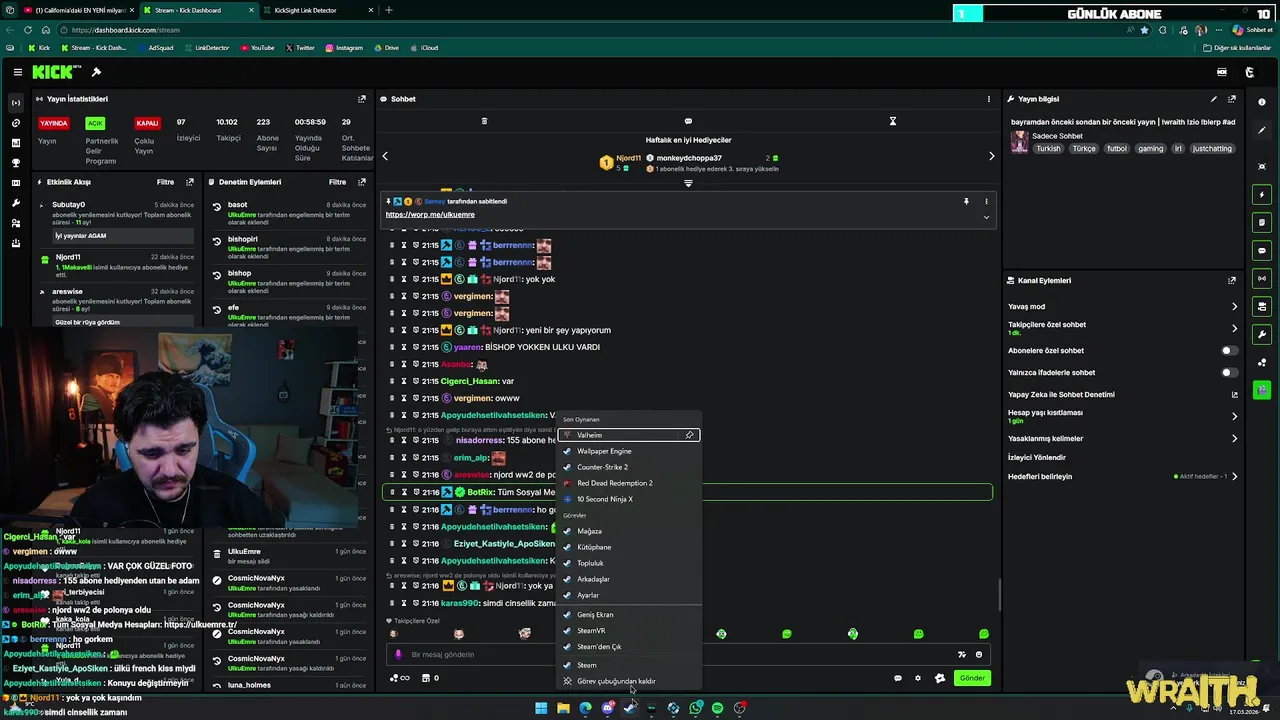Toggle the chat bubble widget in right sidebar

(x=1262, y=250)
